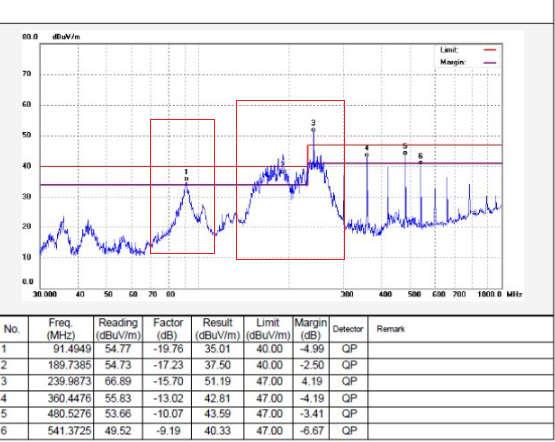Click the '400' x-axis frequency label

(385, 294)
